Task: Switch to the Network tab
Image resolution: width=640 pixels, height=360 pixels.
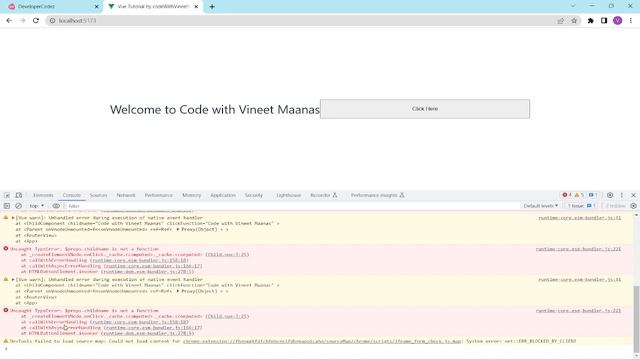Action: pos(126,196)
